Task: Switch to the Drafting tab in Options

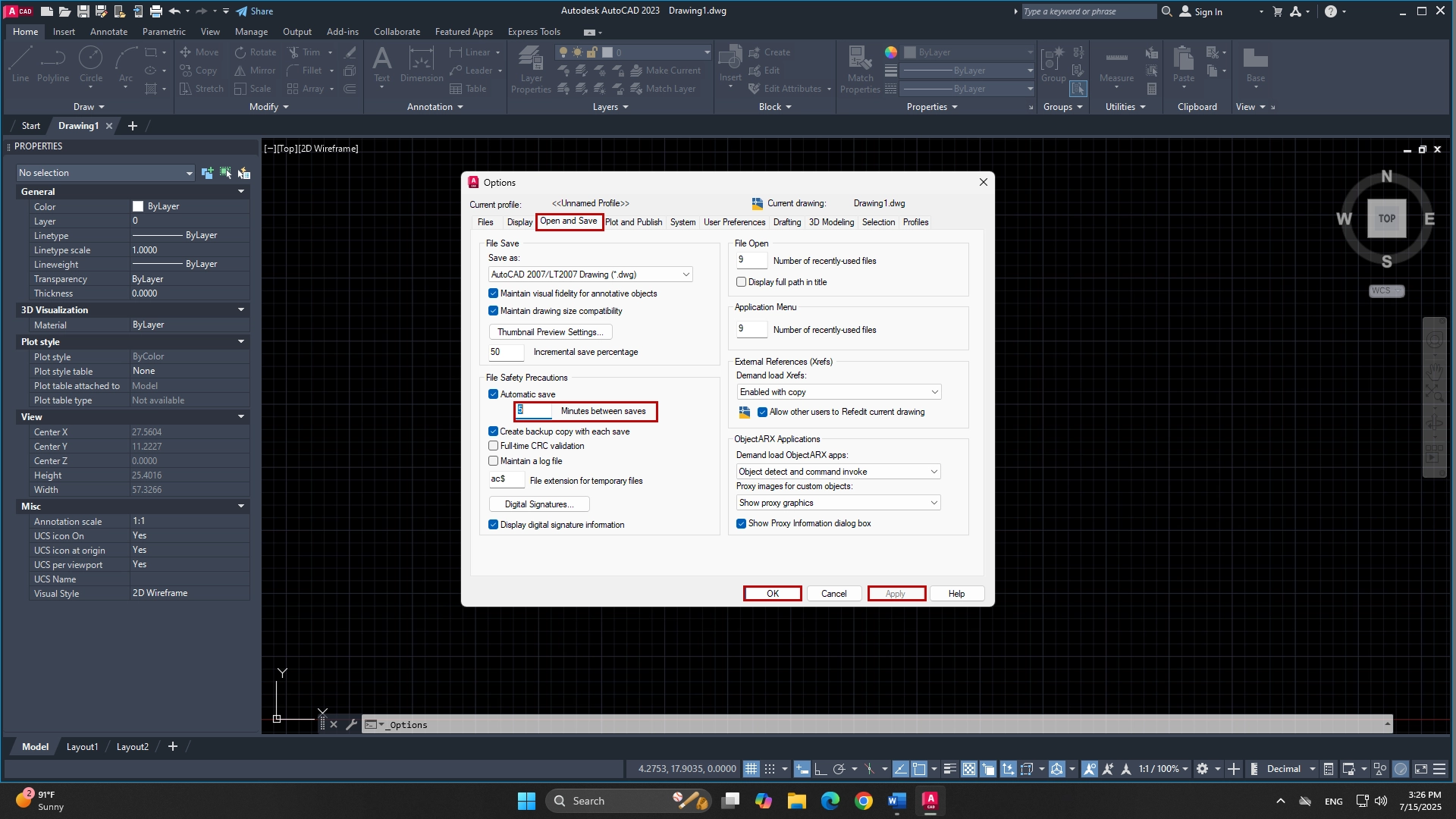Action: coord(787,222)
